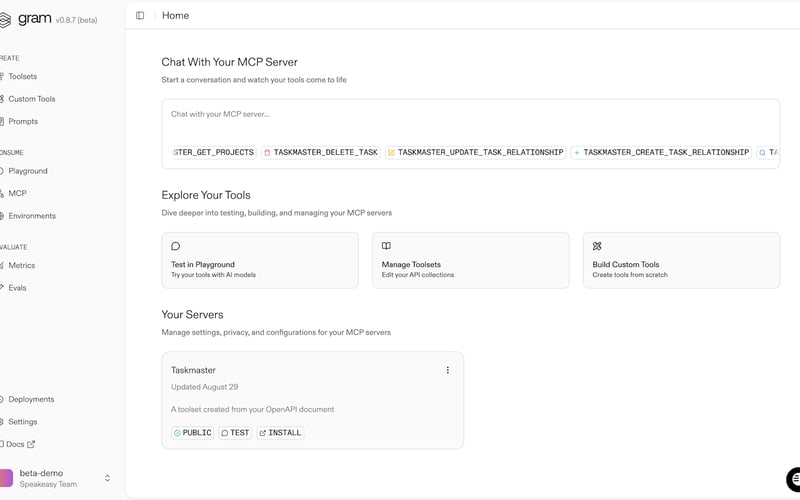
Task: Choose the TASKMASTER_CREATE_TASK_RELATIONSHIP chip
Action: pos(660,152)
